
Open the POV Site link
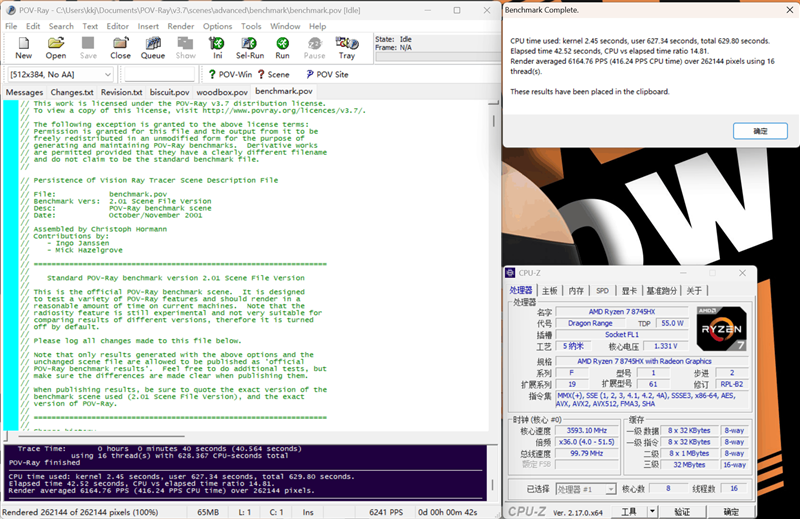pos(327,74)
